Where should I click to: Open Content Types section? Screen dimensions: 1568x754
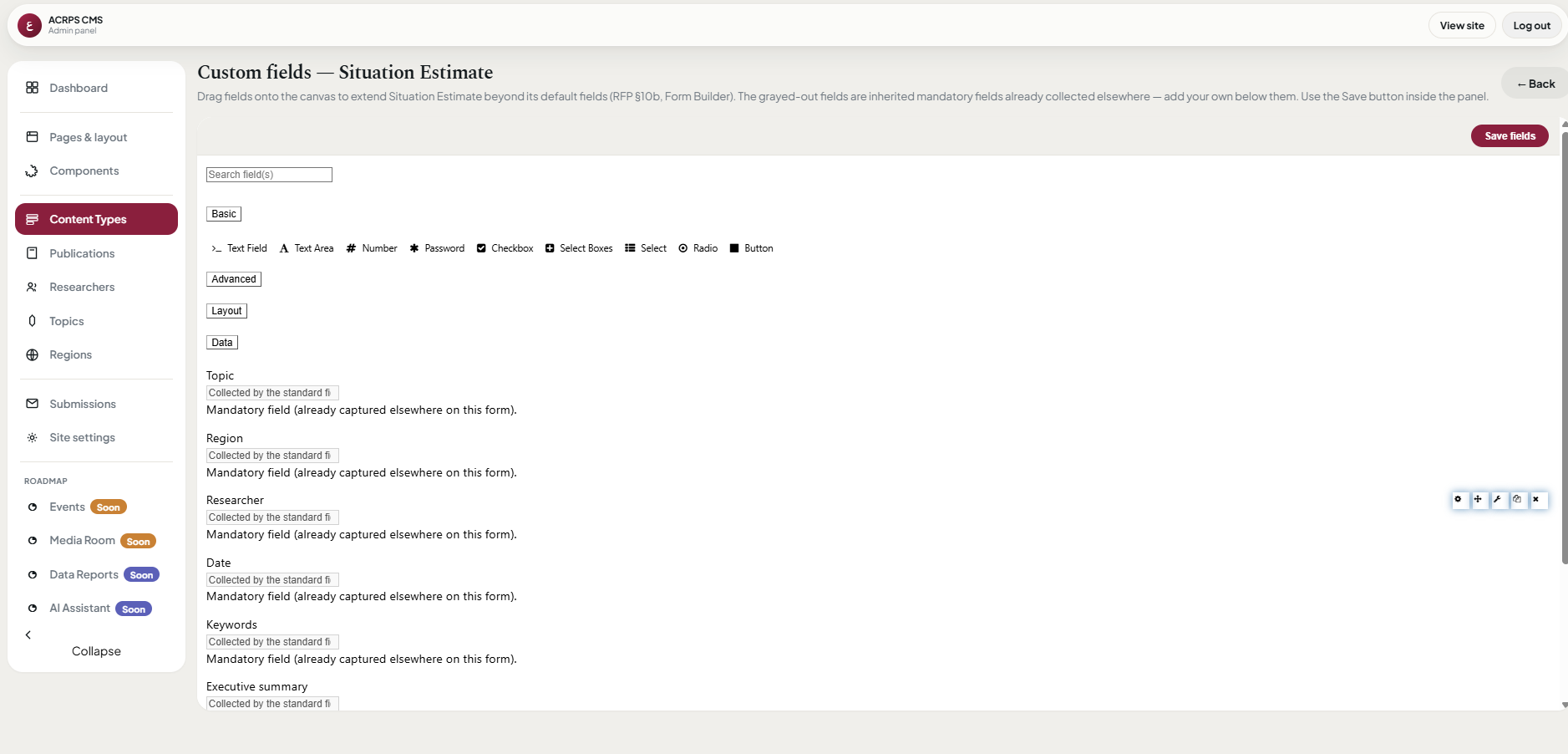96,219
